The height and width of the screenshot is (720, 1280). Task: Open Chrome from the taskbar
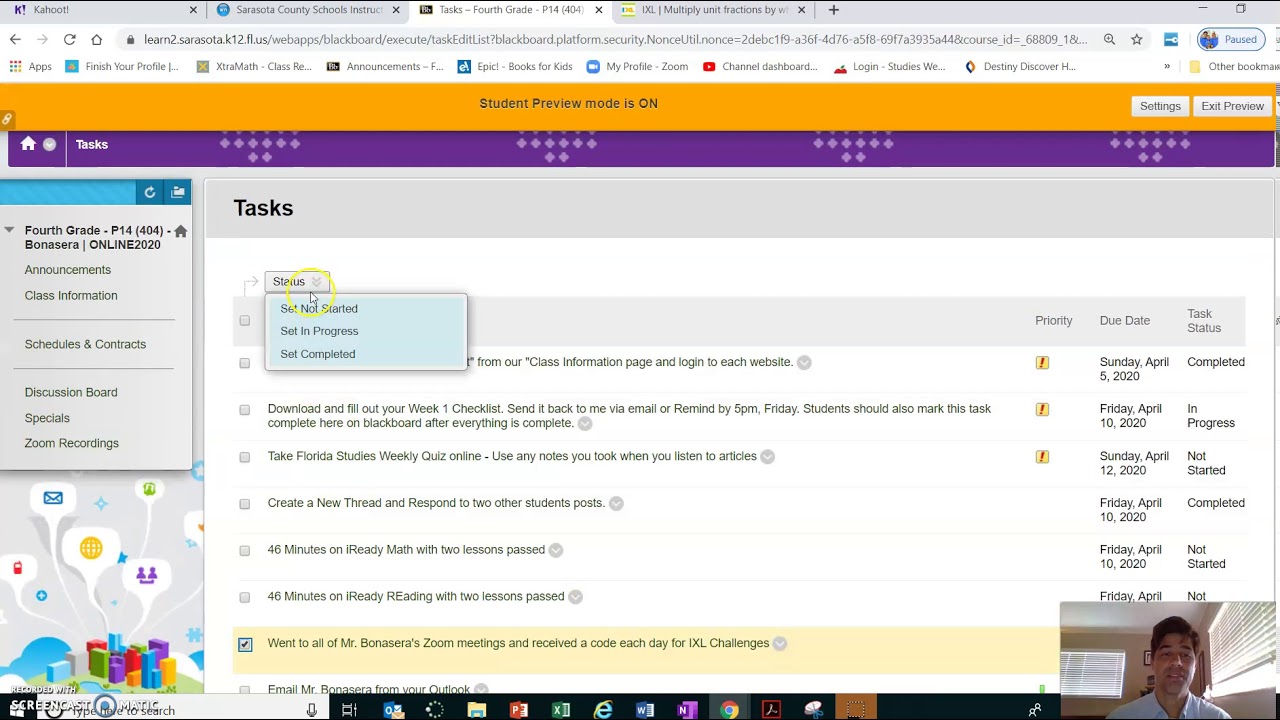click(x=729, y=710)
